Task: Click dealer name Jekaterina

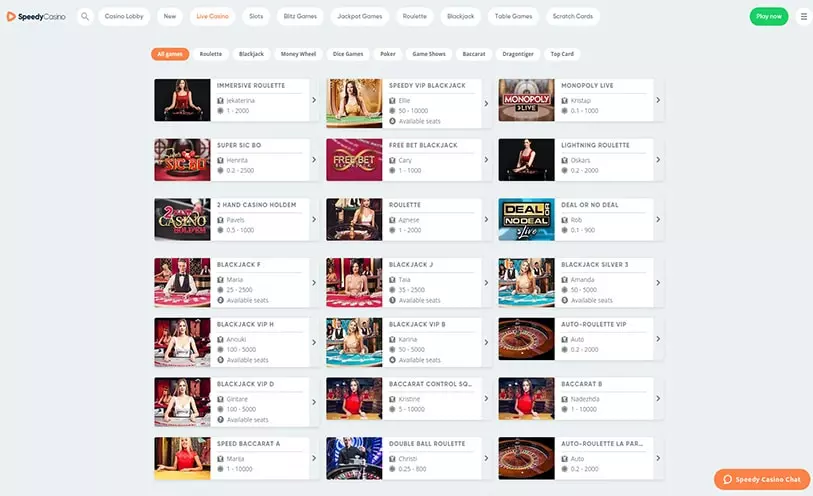Action: (x=241, y=101)
